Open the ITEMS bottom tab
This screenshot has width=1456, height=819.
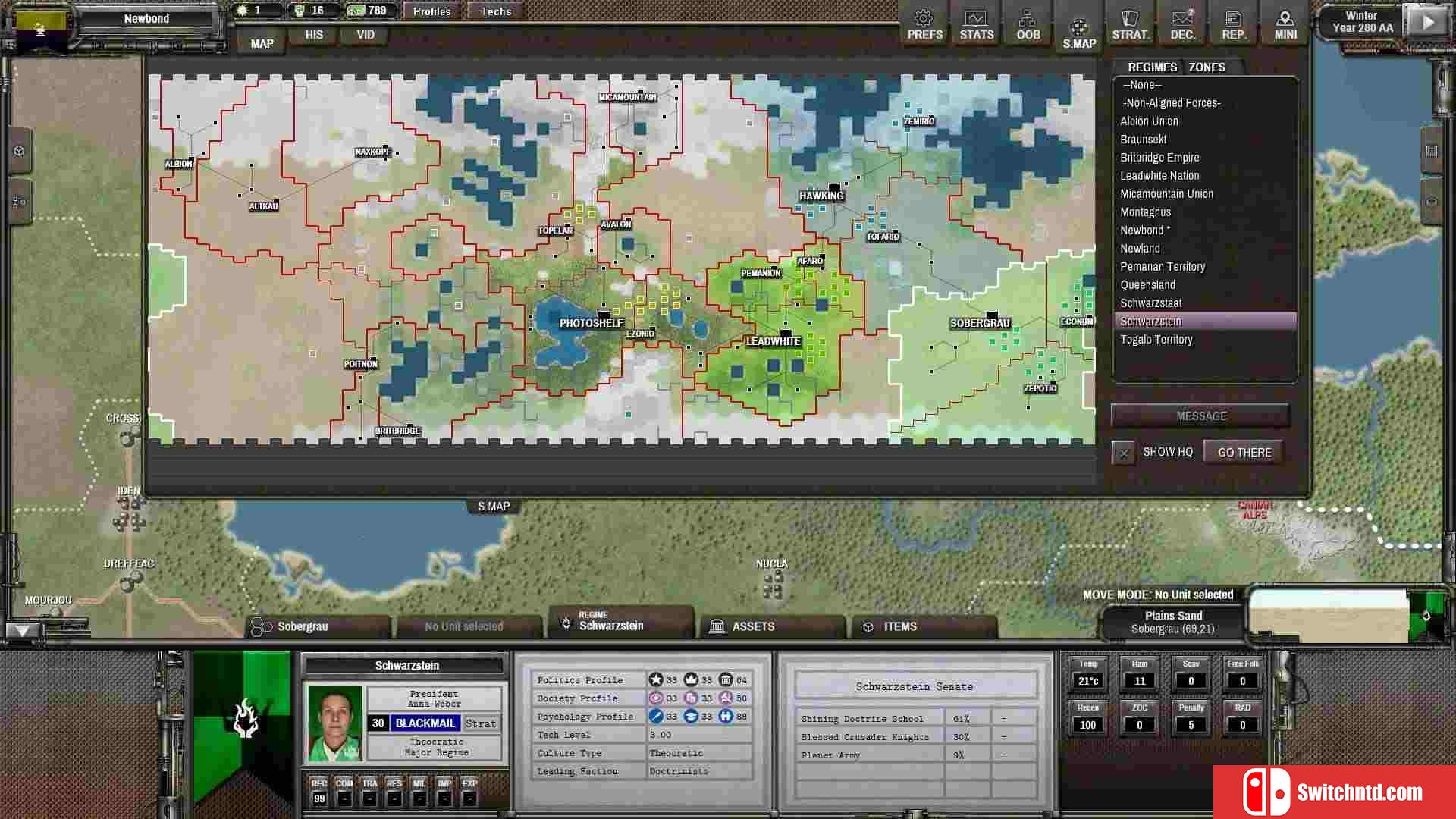coord(923,626)
